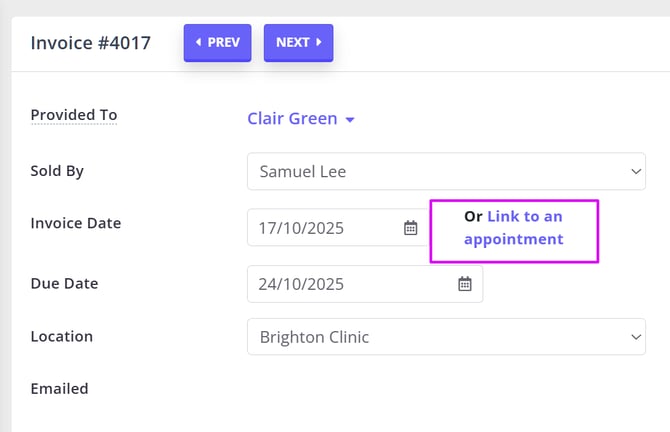Select the Clair Green client name
670x432 pixels.
pos(292,119)
